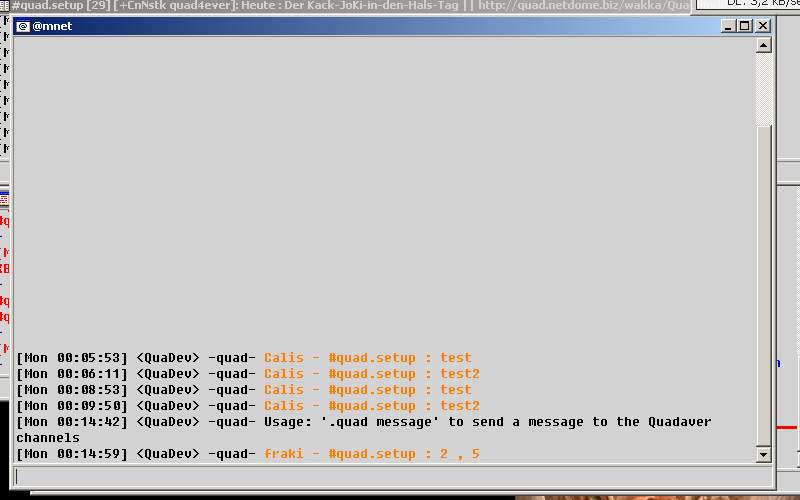Click the Calis test2 message at 00:06:11

(370, 374)
